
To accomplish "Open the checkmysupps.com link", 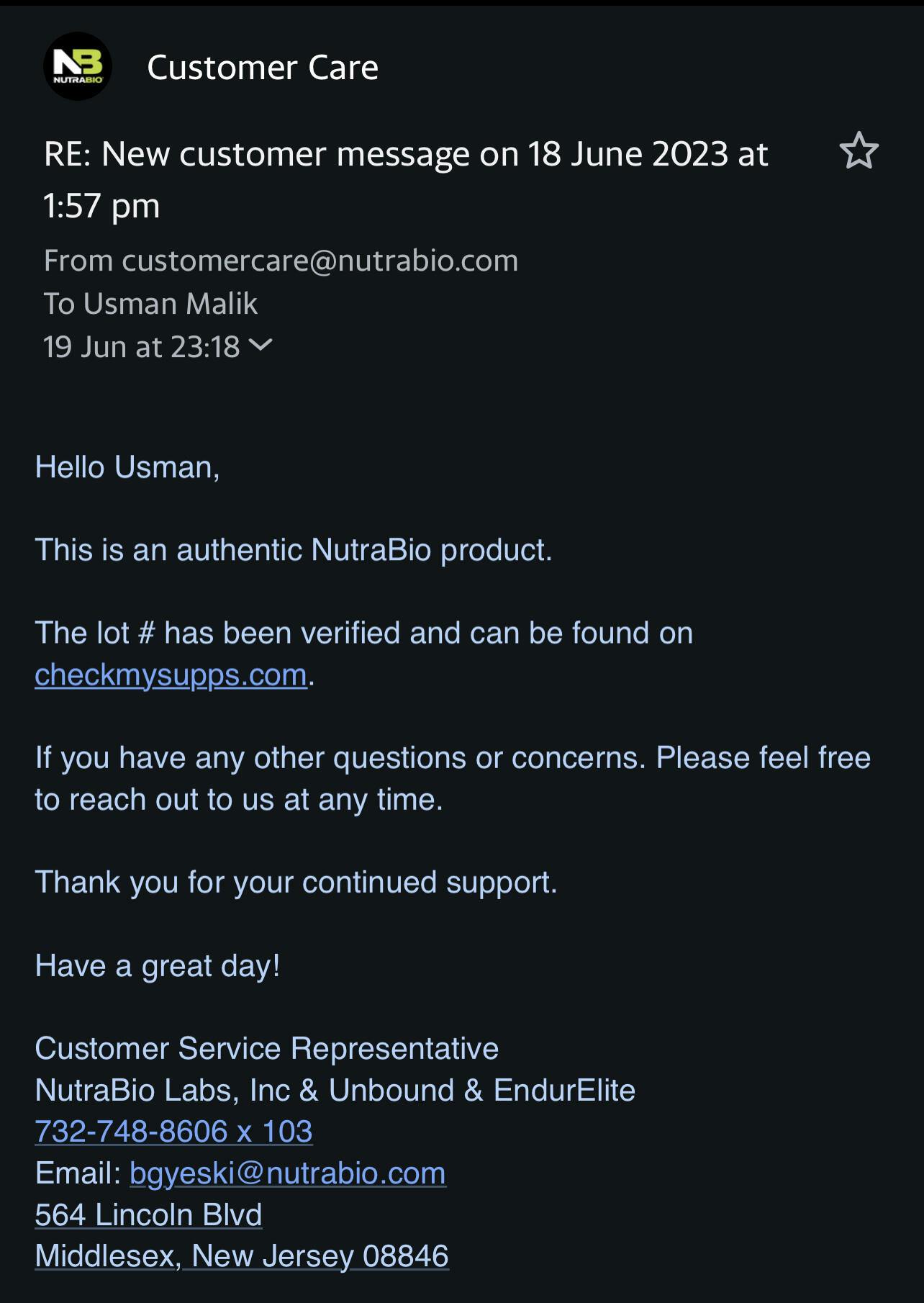I will click(x=171, y=675).
